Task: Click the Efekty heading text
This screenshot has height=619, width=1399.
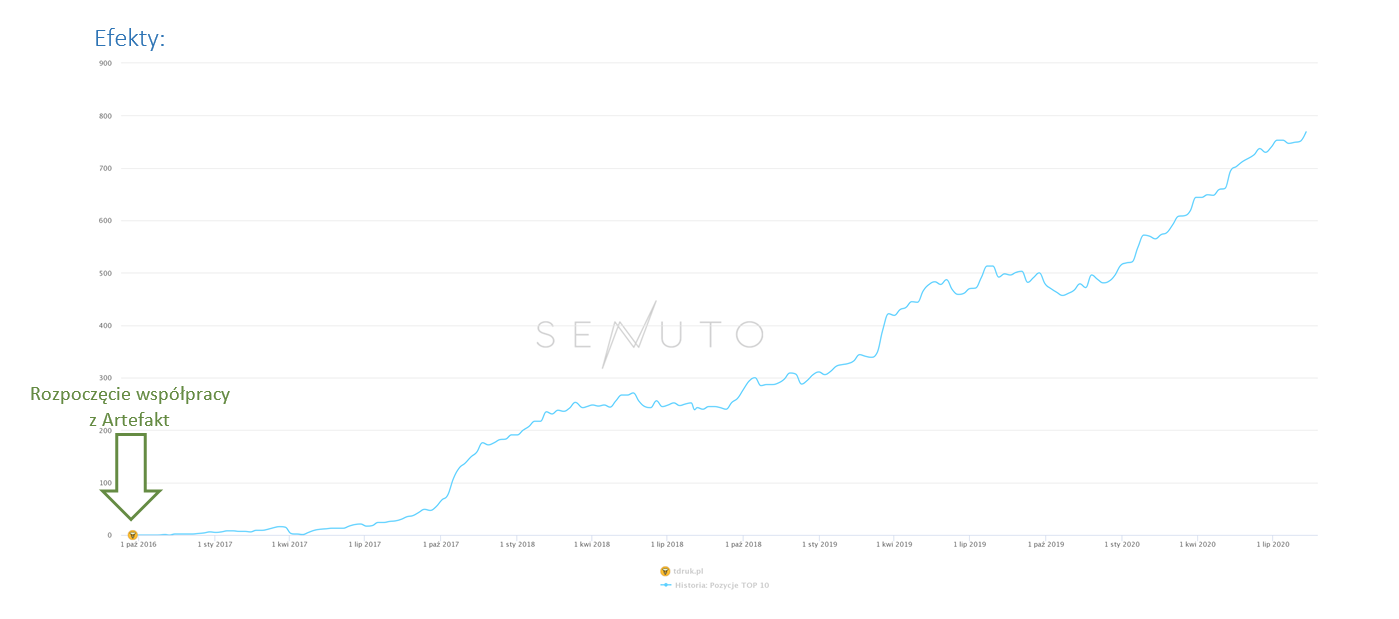Action: pos(129,38)
